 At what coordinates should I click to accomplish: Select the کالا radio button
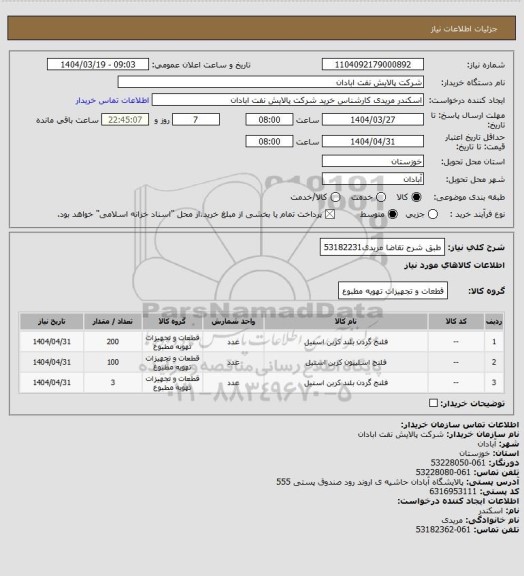tap(416, 197)
